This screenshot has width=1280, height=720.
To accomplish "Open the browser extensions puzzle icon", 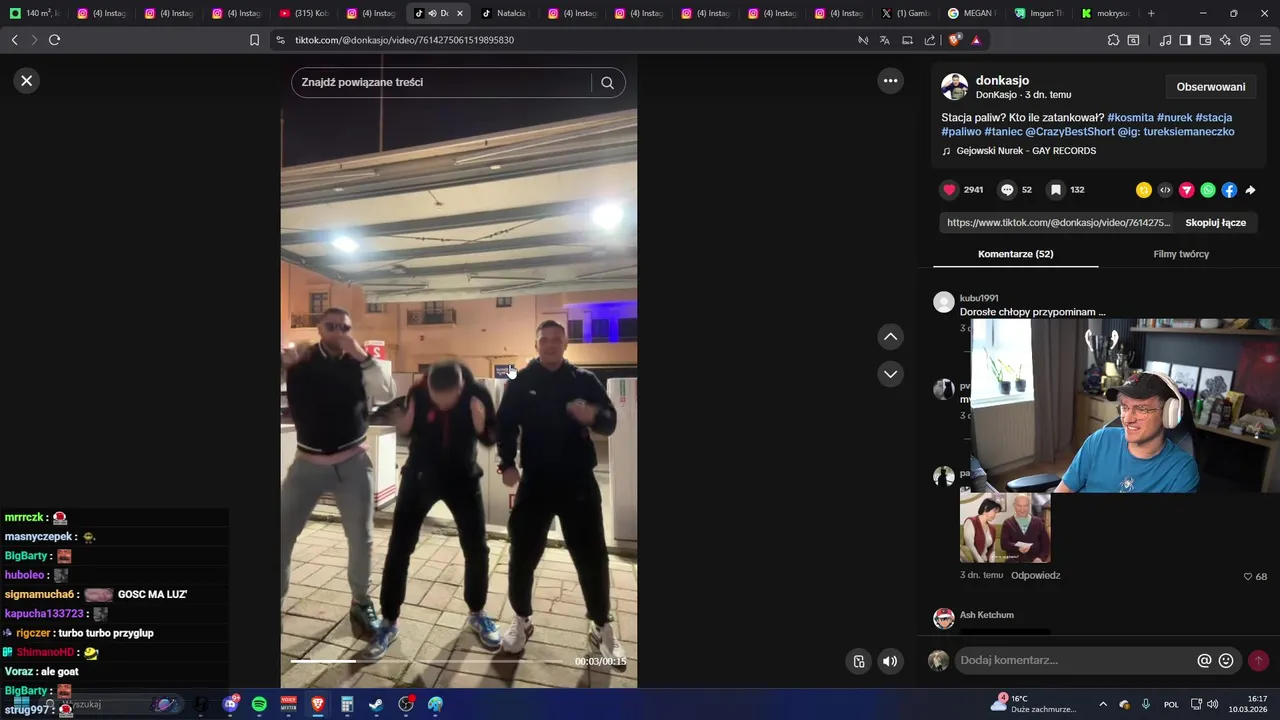I will coord(1113,40).
